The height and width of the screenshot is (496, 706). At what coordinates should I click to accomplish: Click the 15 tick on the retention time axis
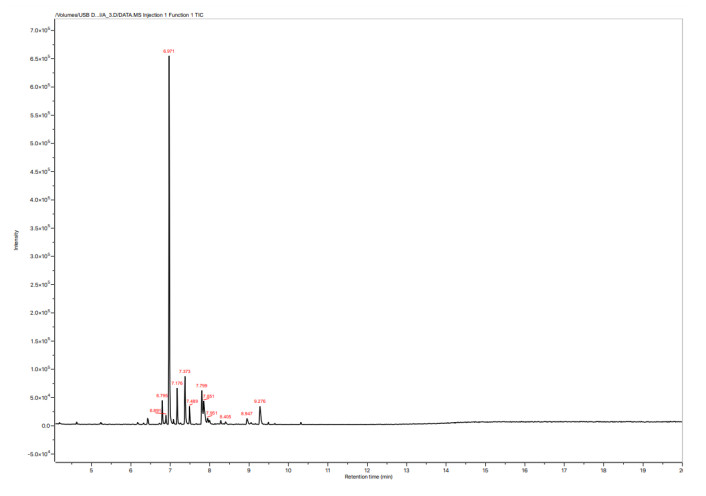[485, 469]
